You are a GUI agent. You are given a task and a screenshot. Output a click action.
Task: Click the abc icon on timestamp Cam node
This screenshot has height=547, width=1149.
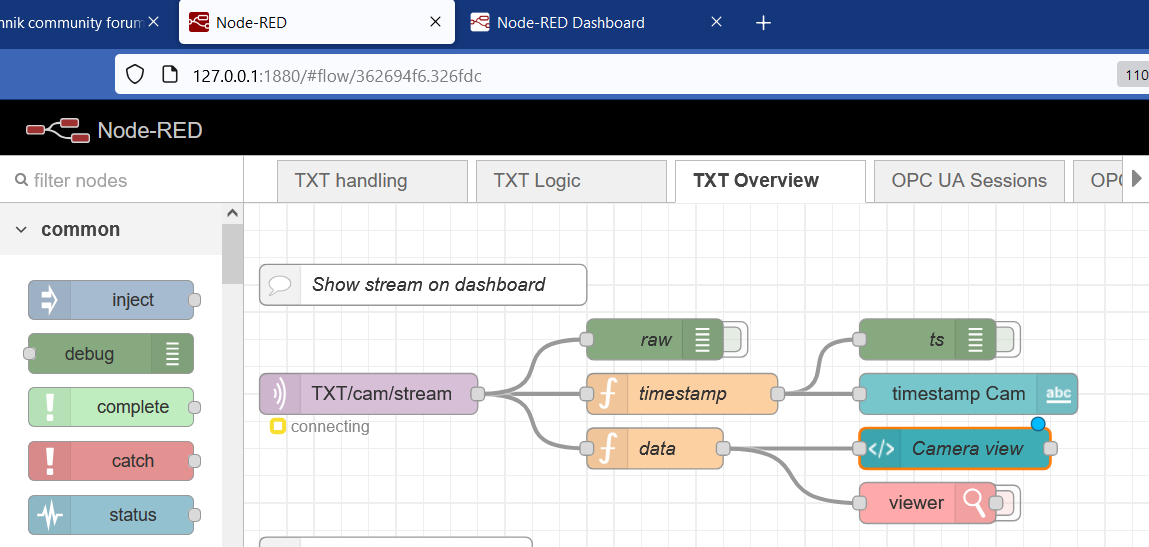click(x=1057, y=394)
